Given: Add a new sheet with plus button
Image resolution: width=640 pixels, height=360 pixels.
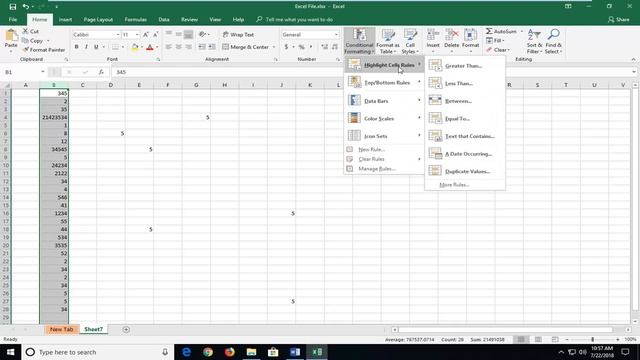Looking at the screenshot, I should point(126,329).
